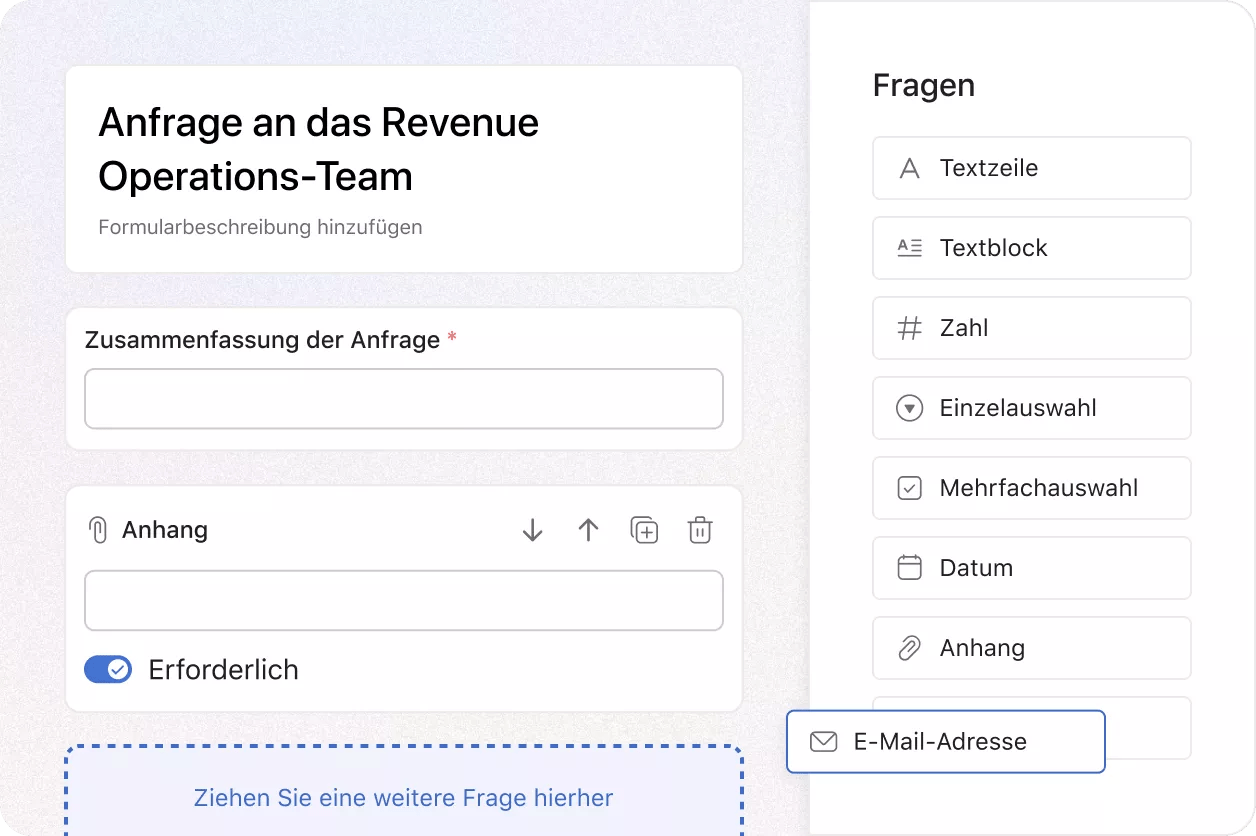Select the E-Mail-Adresse question chip
Viewport: 1256px width, 836px height.
coord(946,742)
